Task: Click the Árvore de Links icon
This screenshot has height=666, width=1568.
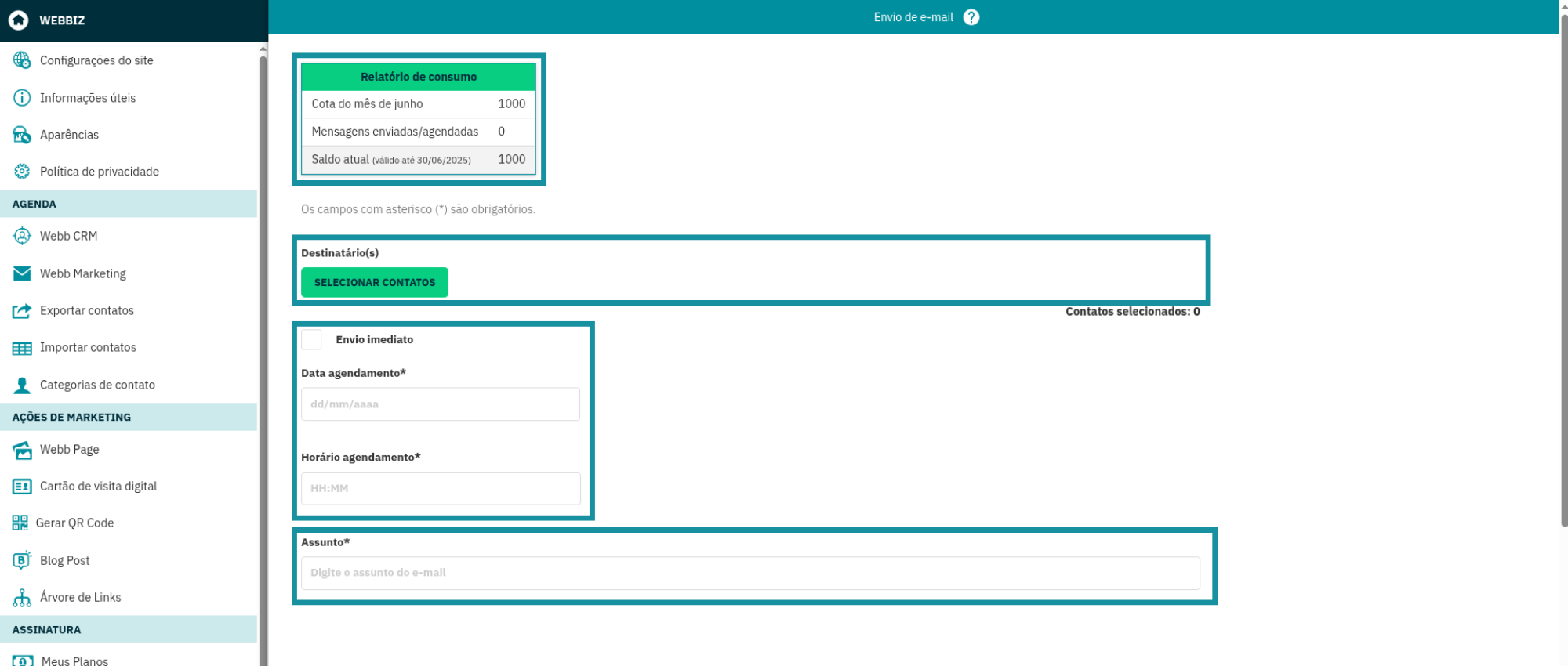Action: (22, 598)
